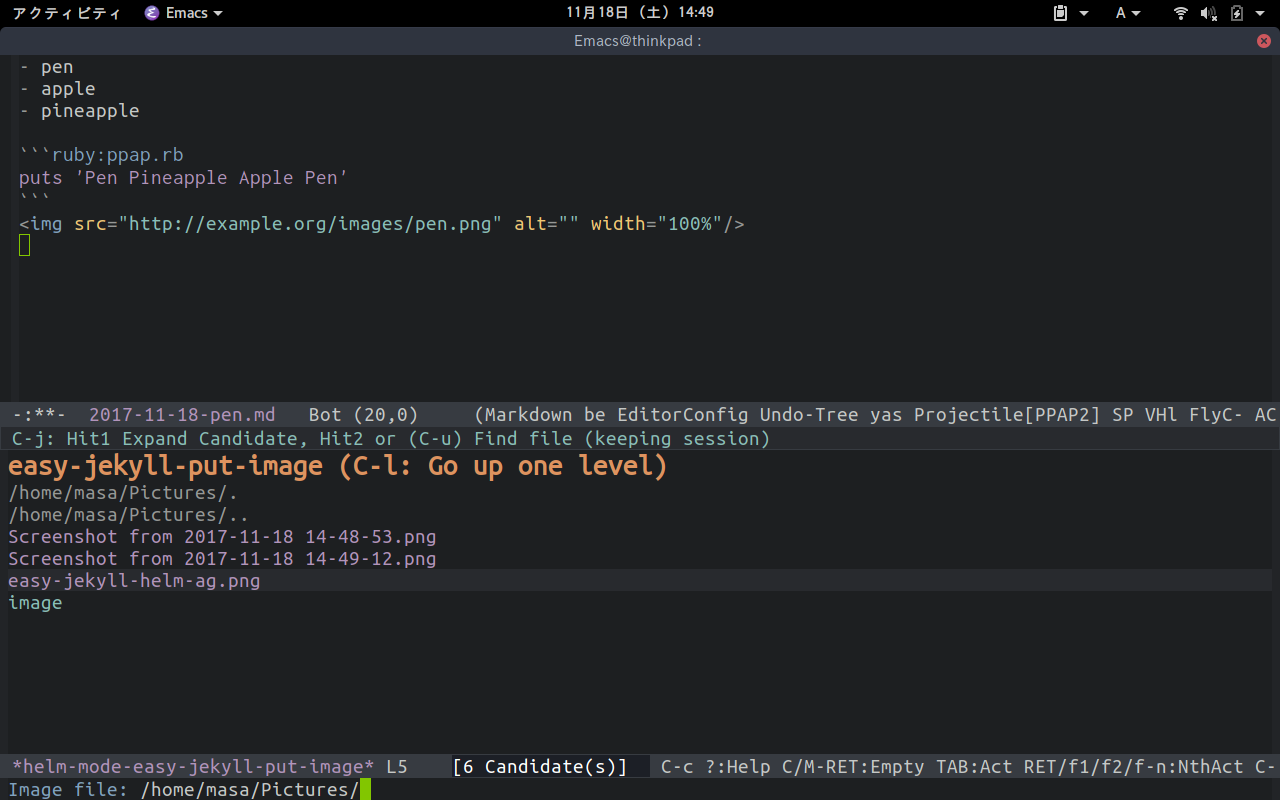Open the Emacs application menu

[183, 13]
